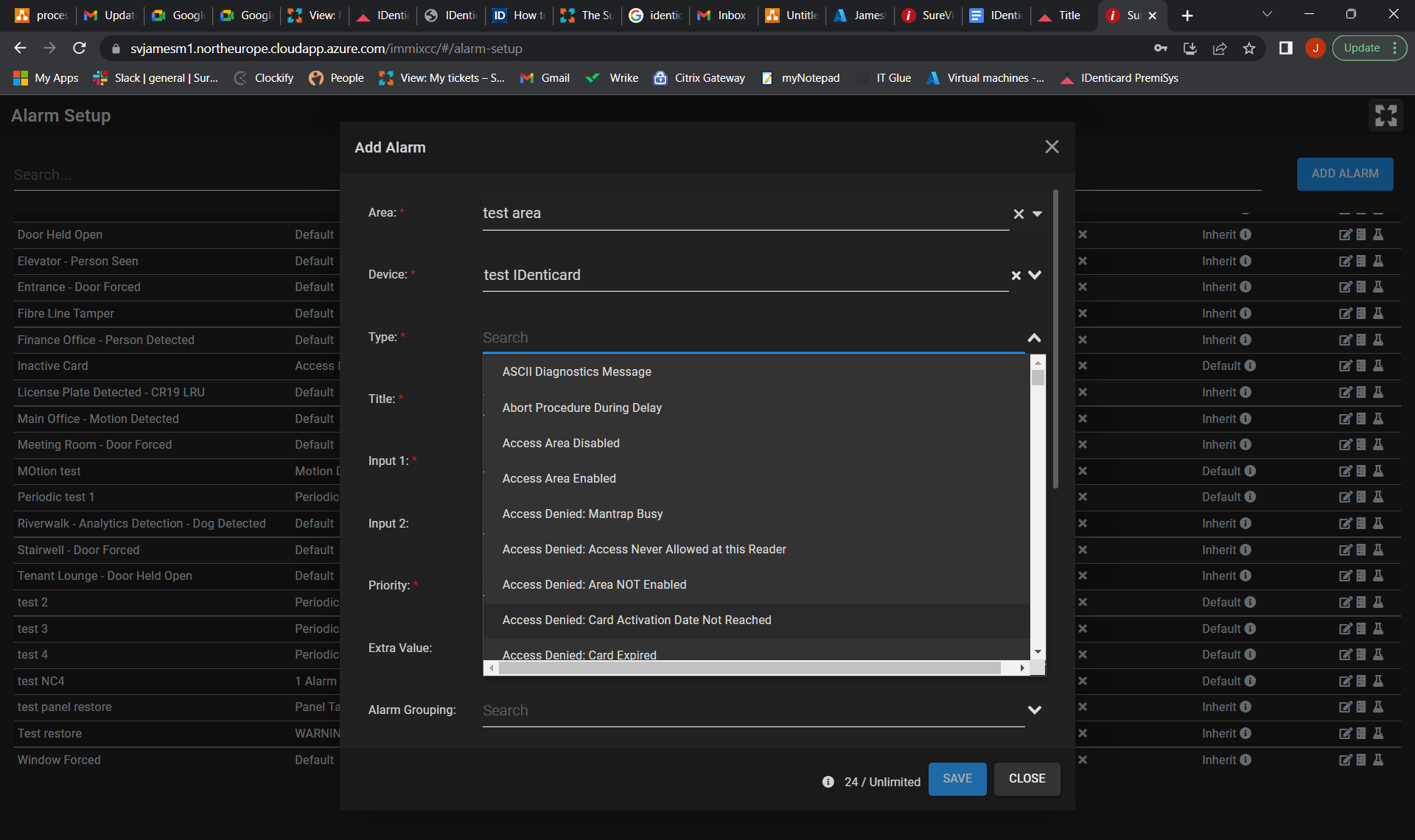Bookmark this page with the star icon
The width and height of the screenshot is (1415, 840).
point(1248,49)
